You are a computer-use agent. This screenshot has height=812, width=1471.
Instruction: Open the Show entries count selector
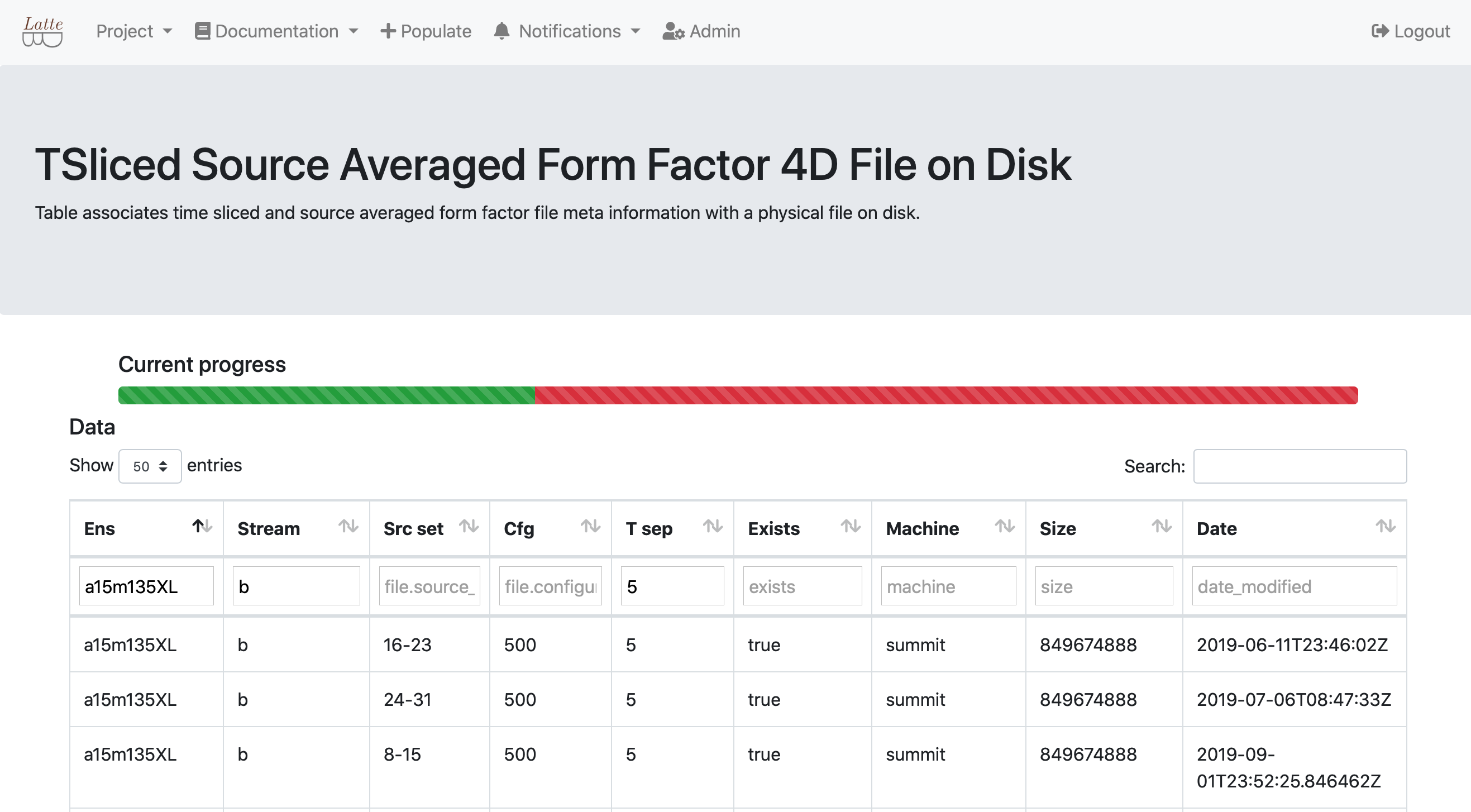[150, 466]
